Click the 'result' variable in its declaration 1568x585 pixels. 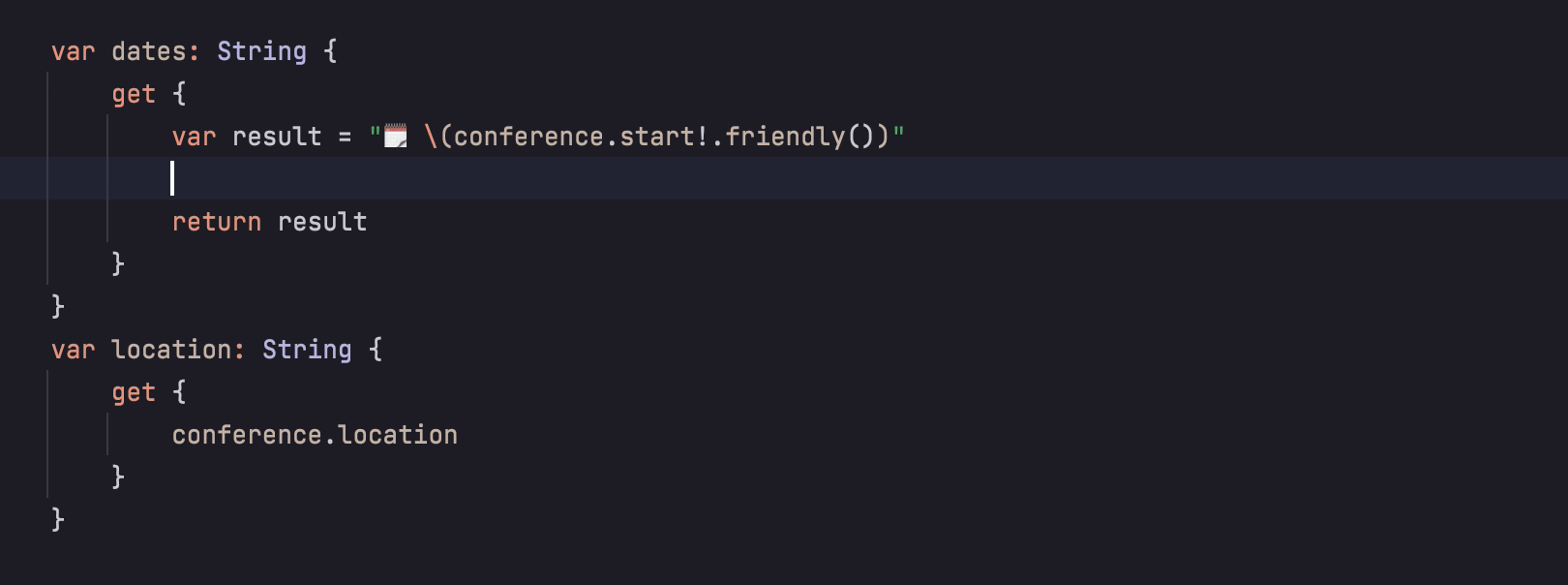click(277, 137)
